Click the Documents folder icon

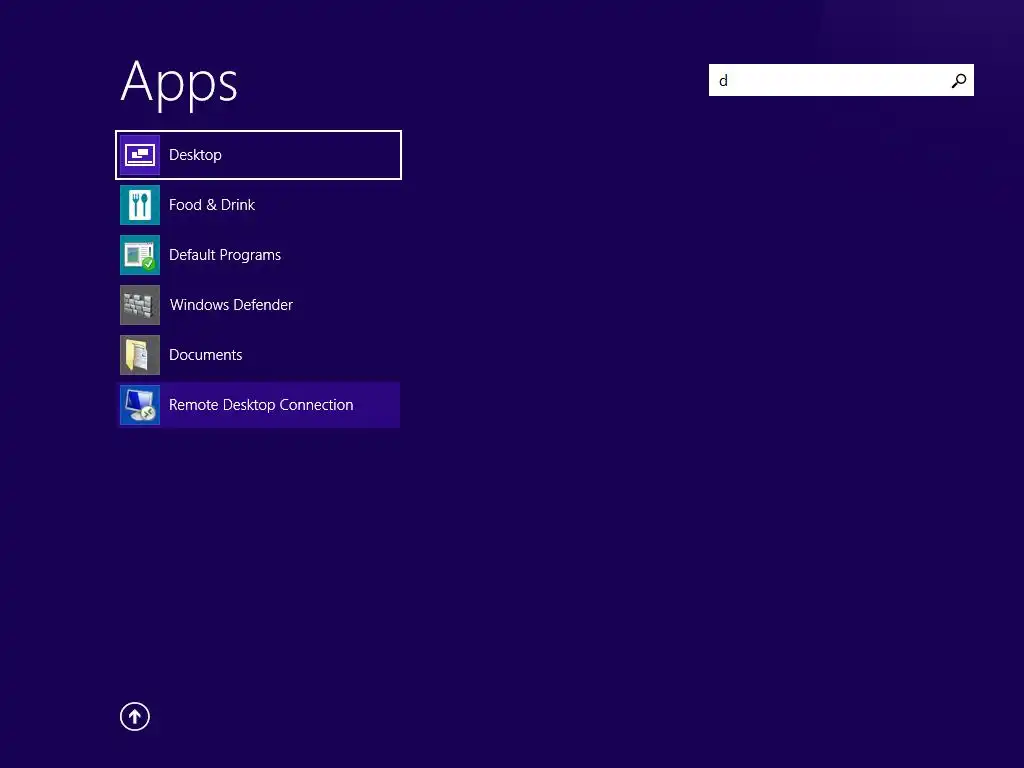click(x=140, y=355)
